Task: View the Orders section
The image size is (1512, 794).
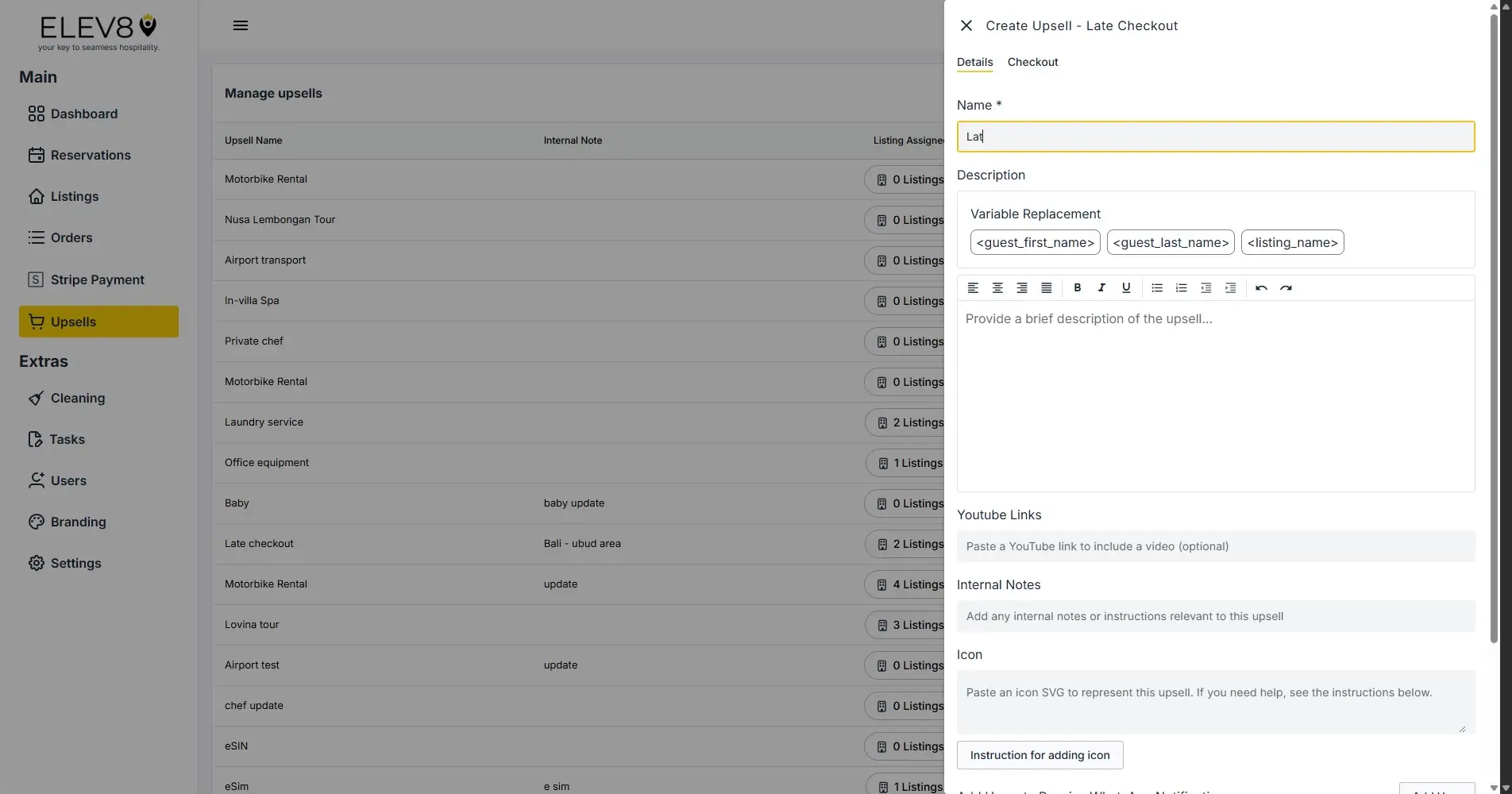Action: [x=71, y=237]
